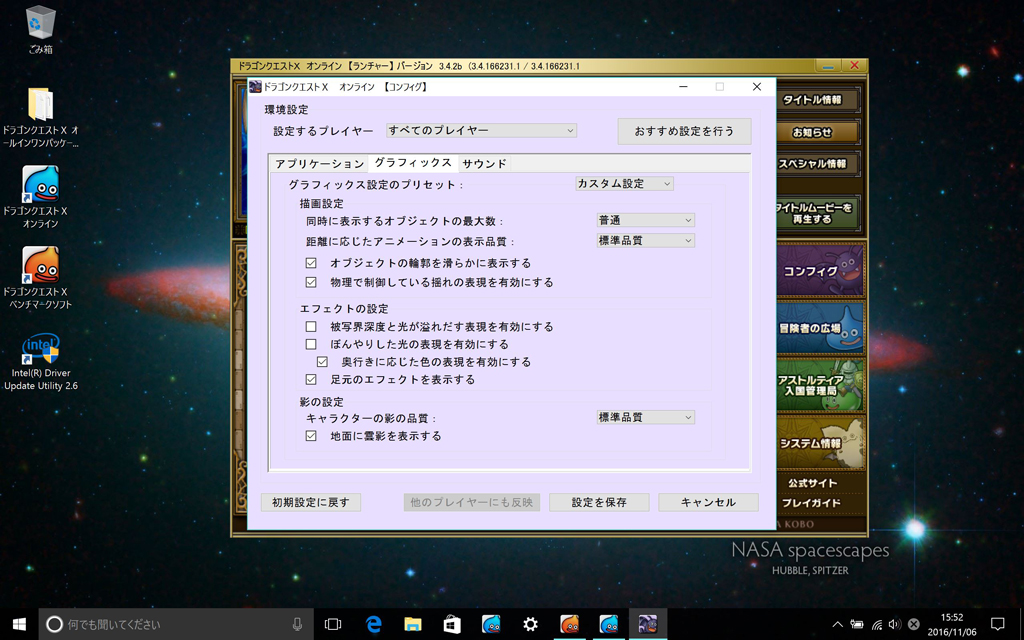Close the launcher window with red X

point(854,66)
